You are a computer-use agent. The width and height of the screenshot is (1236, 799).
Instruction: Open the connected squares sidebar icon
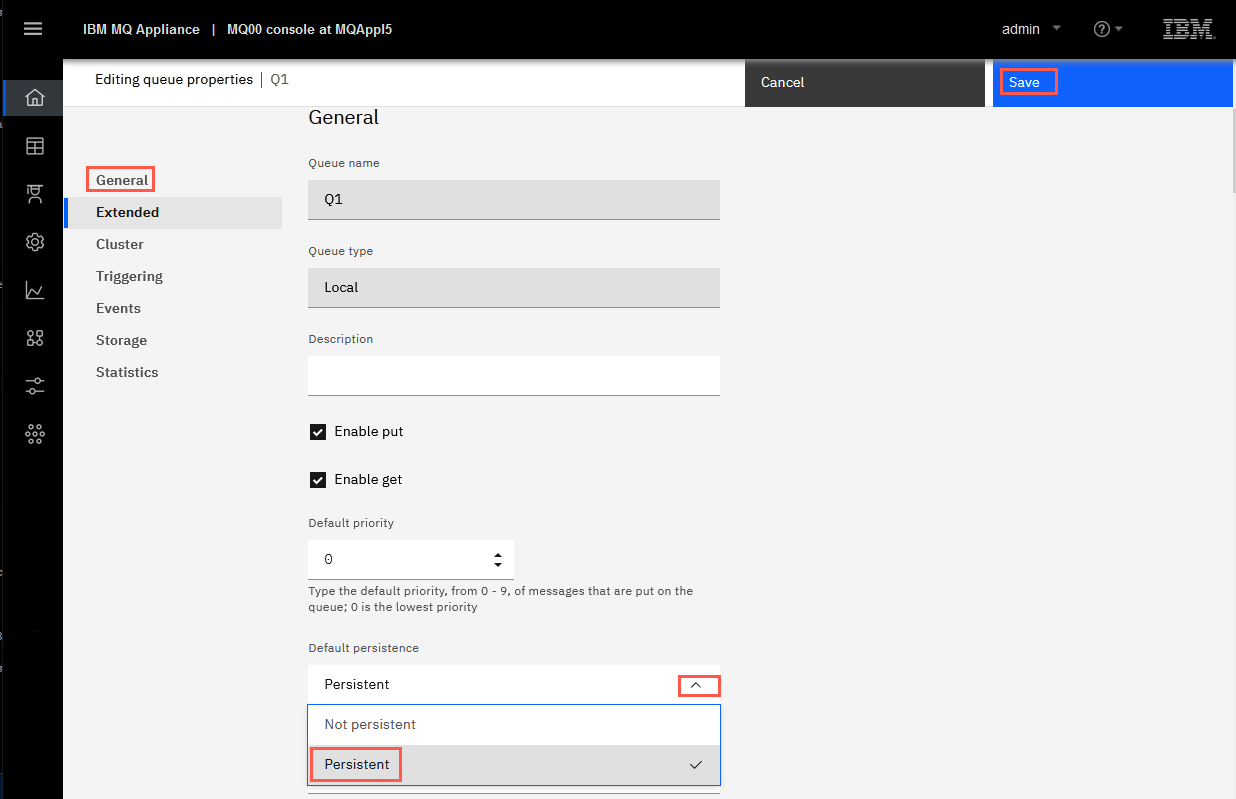[x=35, y=338]
